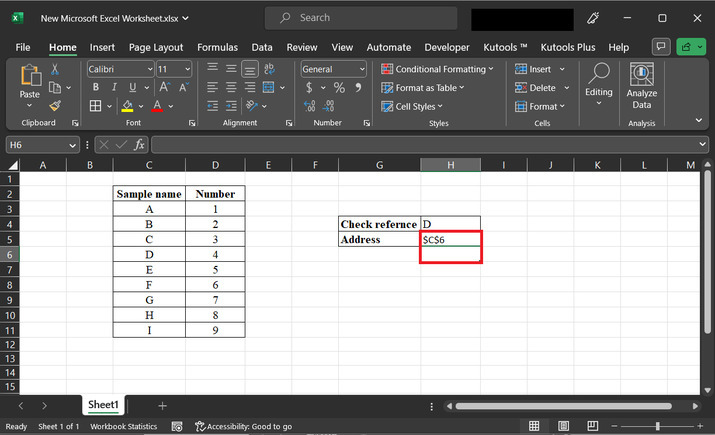Click cell H5 containing $C$6

[450, 240]
